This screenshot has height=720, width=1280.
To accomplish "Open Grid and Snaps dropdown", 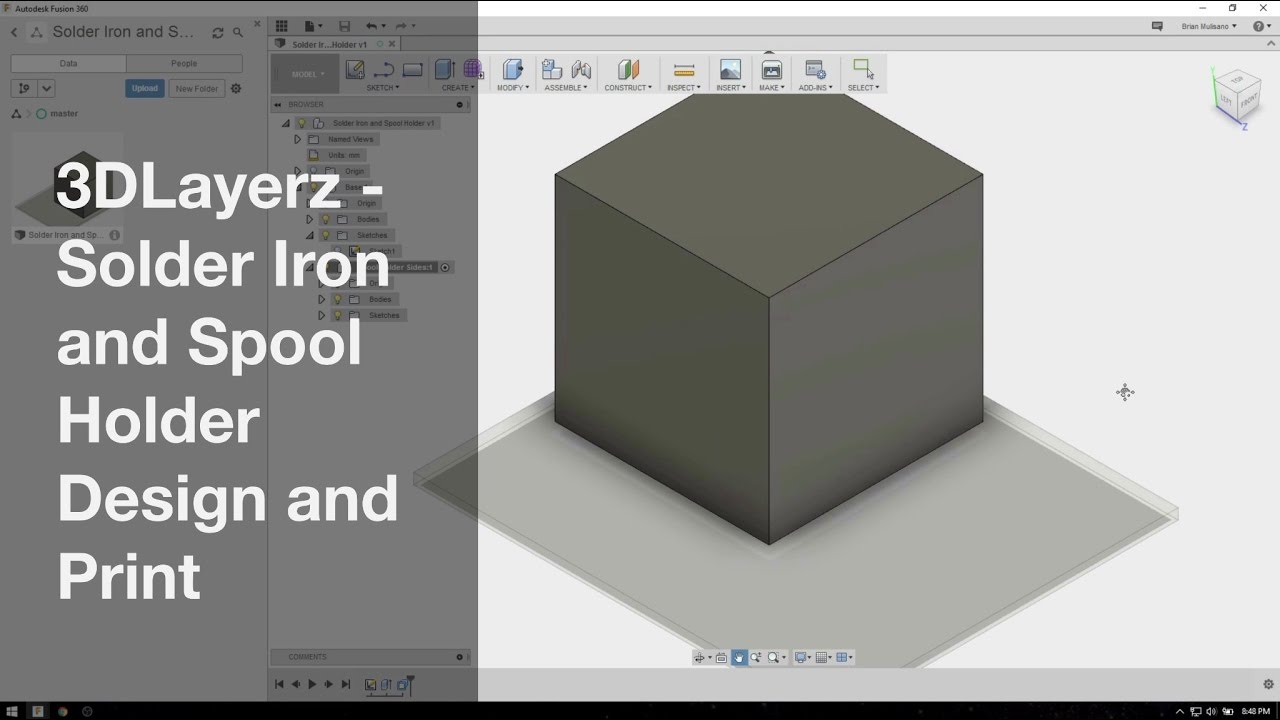I will coord(824,657).
